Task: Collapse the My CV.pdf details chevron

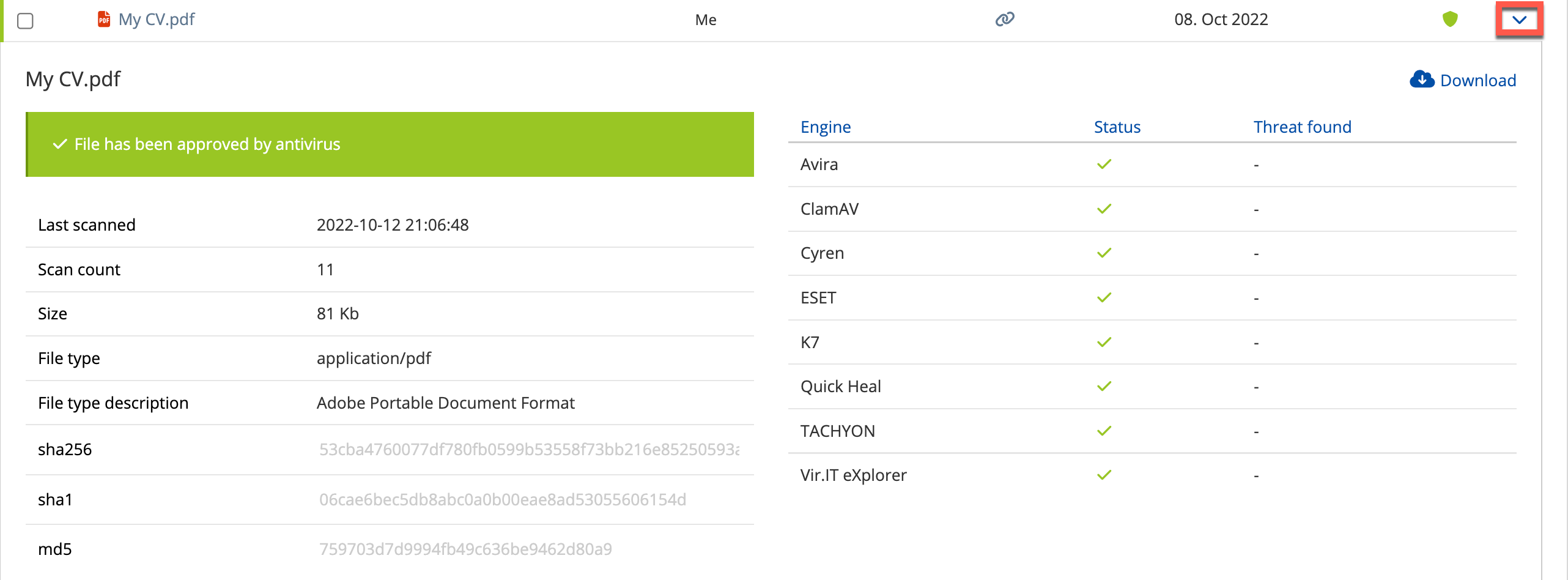Action: point(1519,20)
